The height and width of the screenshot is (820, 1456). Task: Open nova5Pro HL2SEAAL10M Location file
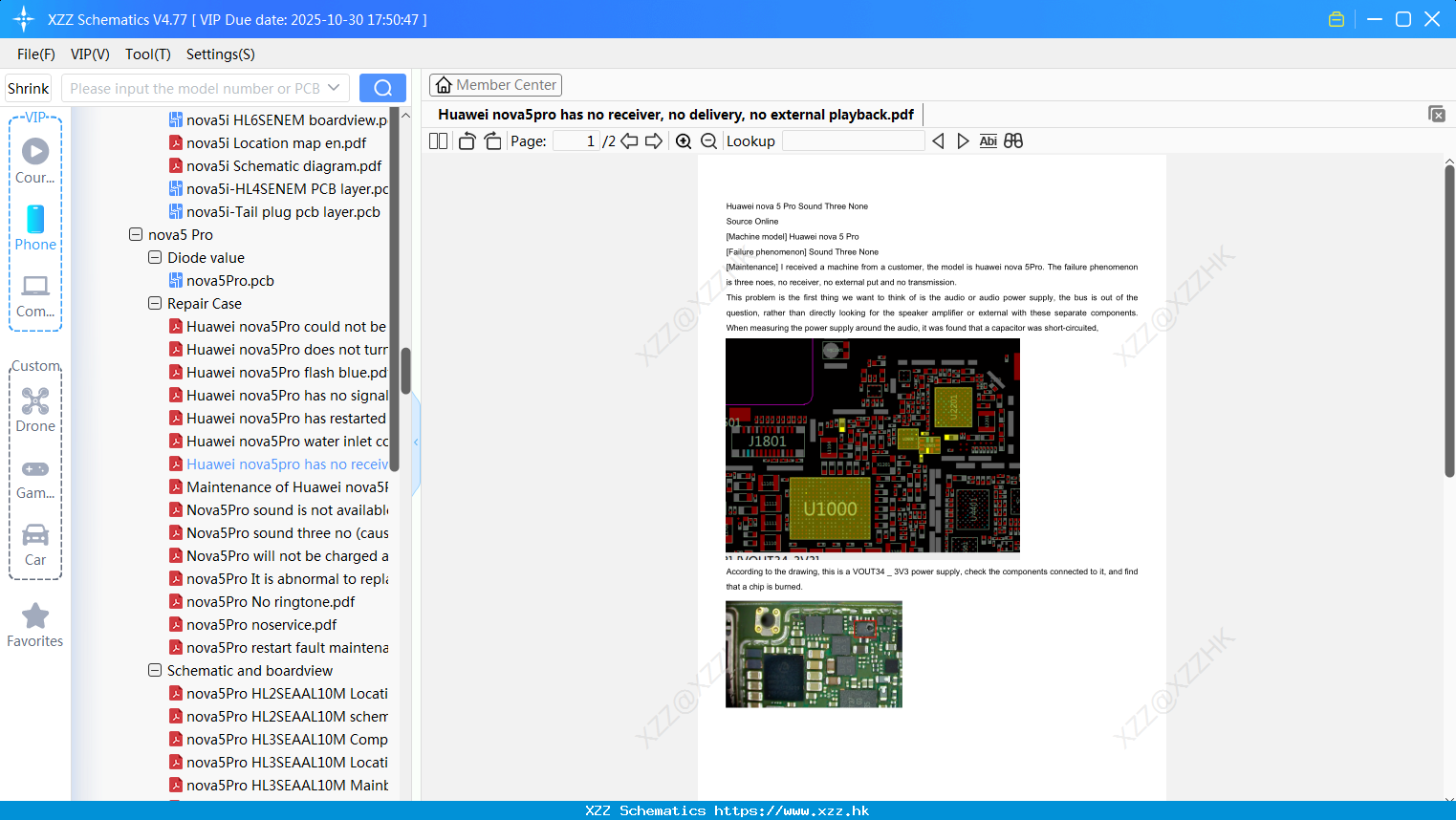click(x=287, y=694)
